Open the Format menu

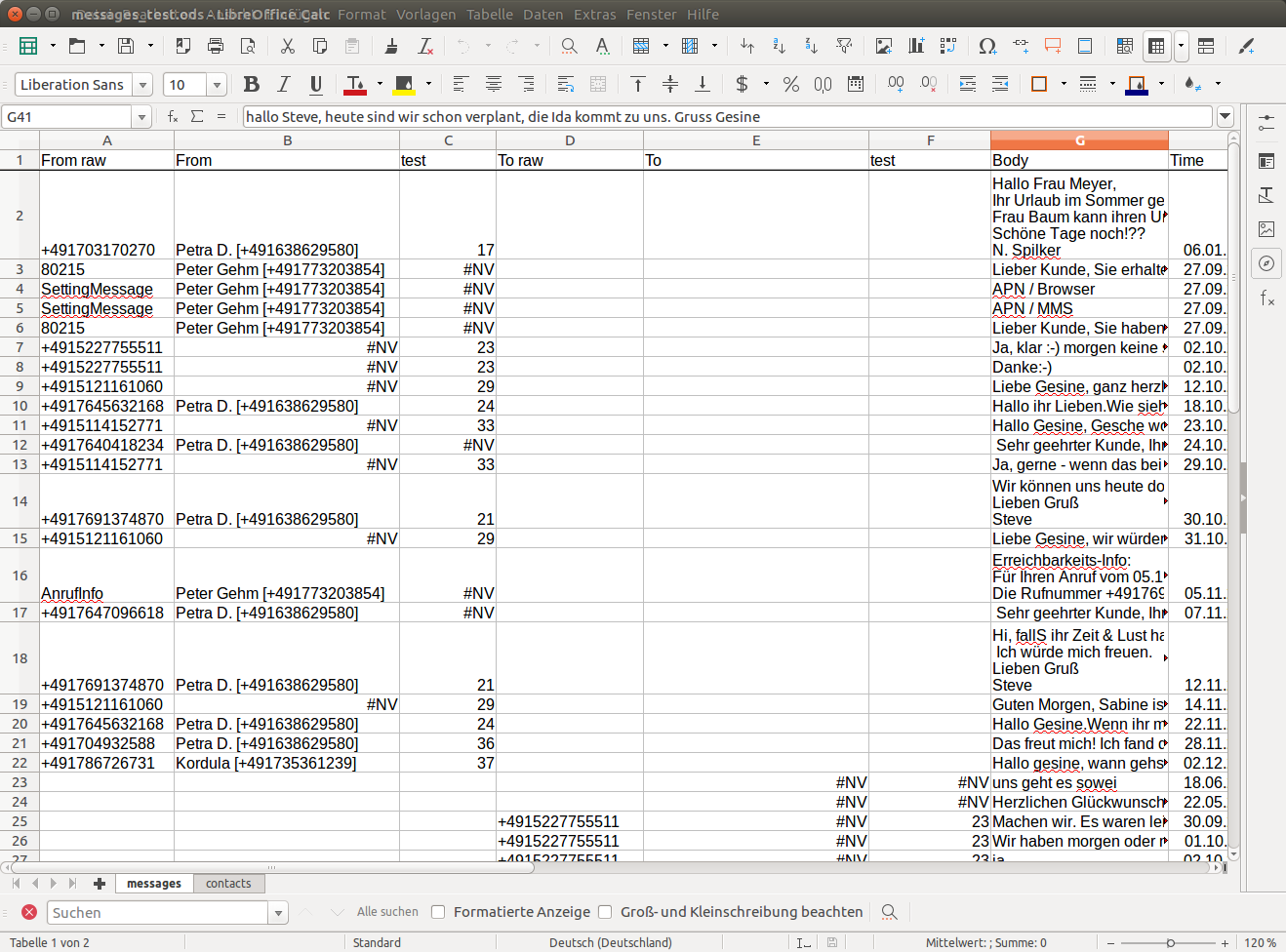pyautogui.click(x=362, y=15)
